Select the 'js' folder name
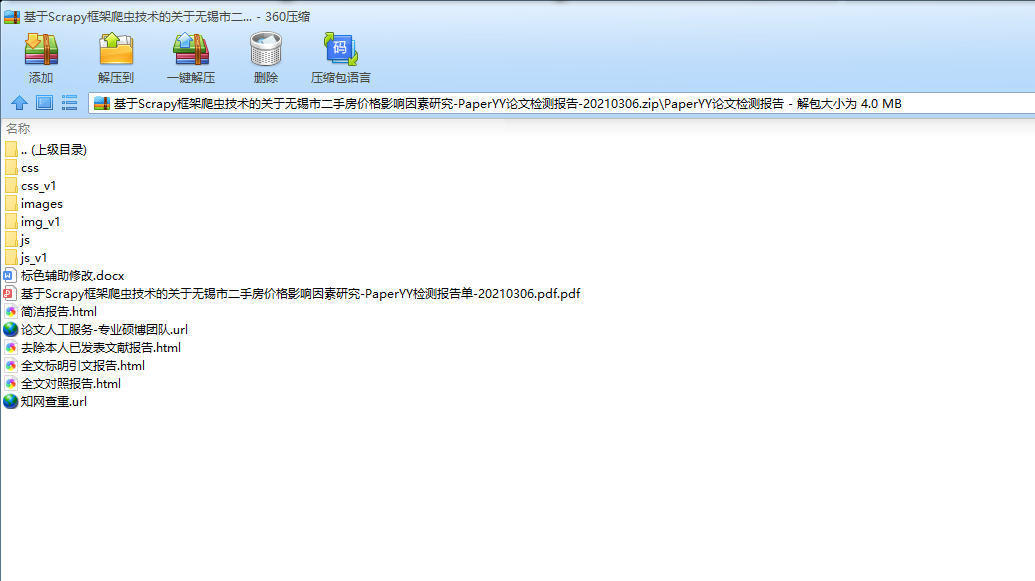The width and height of the screenshot is (1035, 581). coord(25,239)
